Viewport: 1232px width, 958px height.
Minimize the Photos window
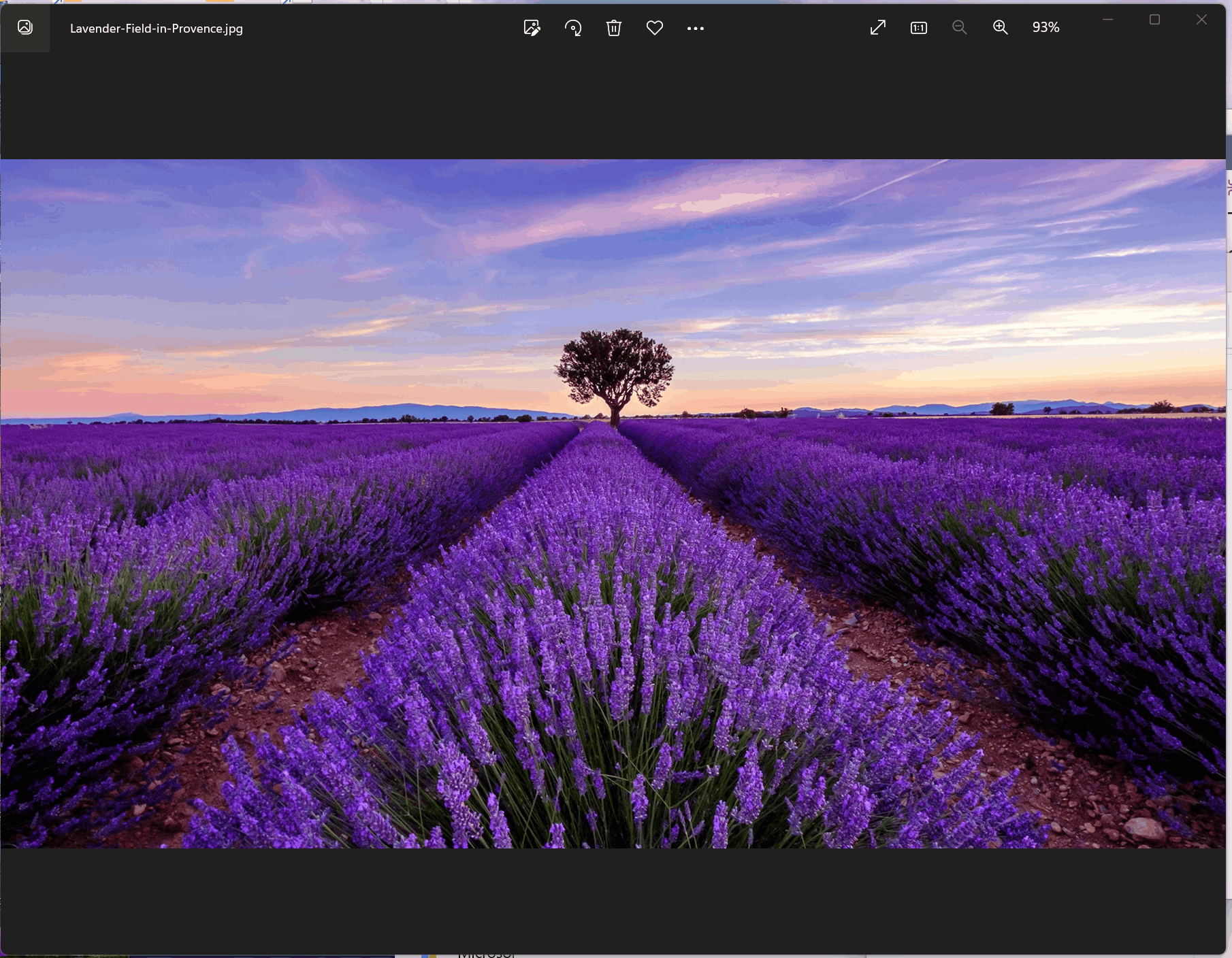[x=1107, y=19]
